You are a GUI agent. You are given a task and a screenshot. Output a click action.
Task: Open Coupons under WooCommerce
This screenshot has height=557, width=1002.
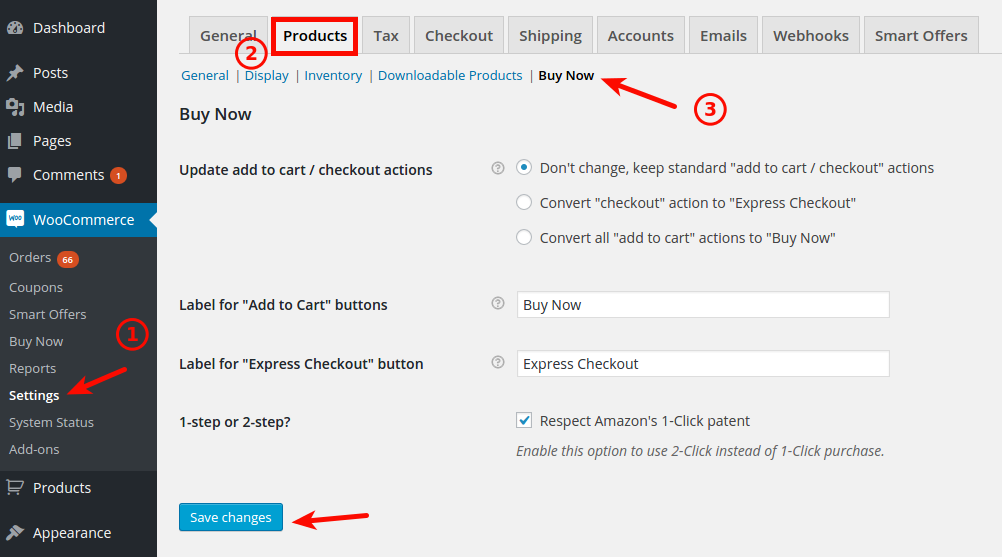coord(36,287)
